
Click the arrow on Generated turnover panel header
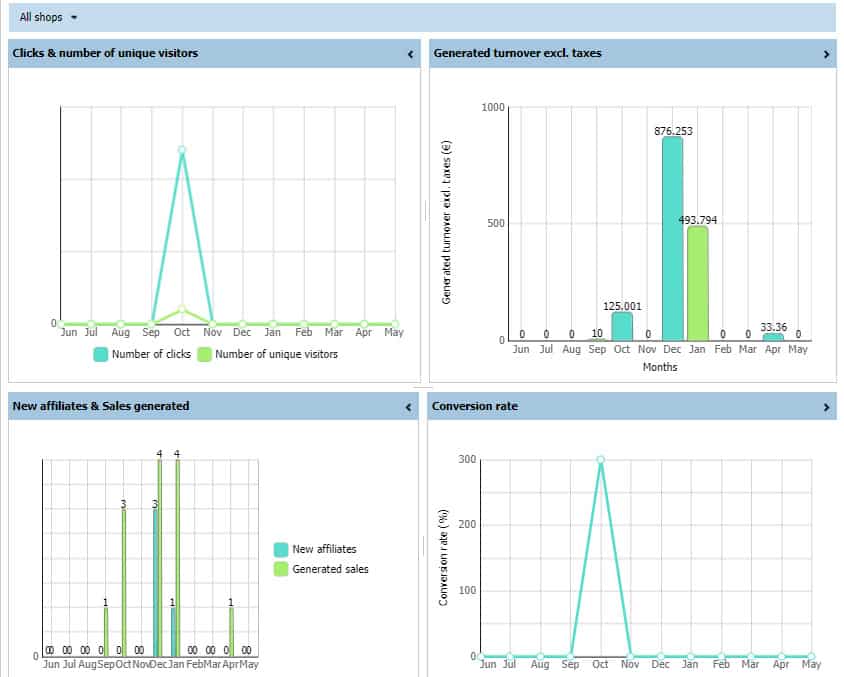[x=826, y=54]
